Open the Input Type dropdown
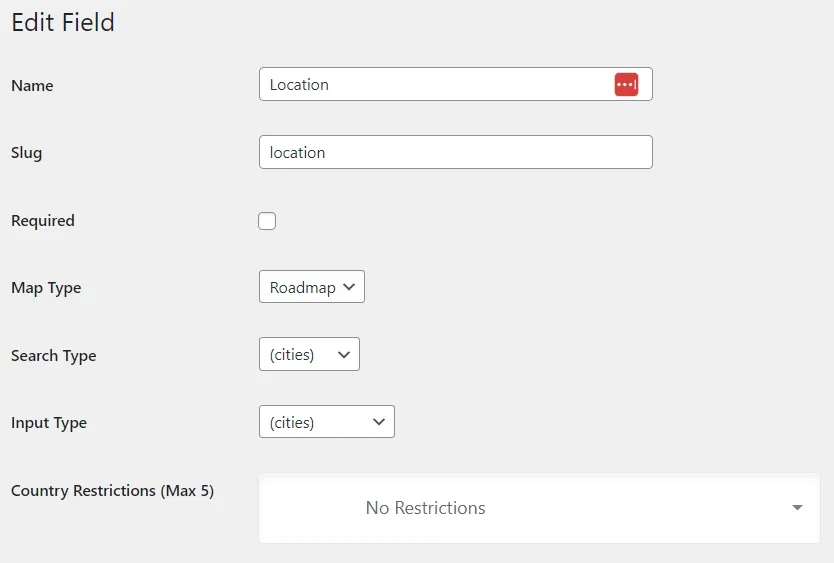This screenshot has width=834, height=563. pos(327,422)
